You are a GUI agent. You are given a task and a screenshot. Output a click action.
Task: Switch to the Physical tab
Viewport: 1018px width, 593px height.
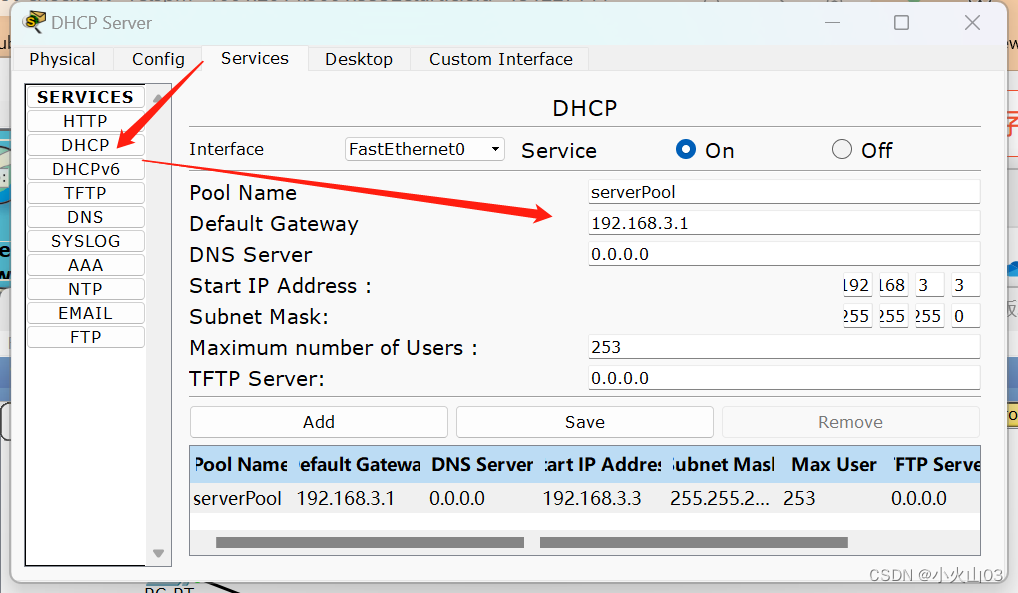tap(62, 59)
